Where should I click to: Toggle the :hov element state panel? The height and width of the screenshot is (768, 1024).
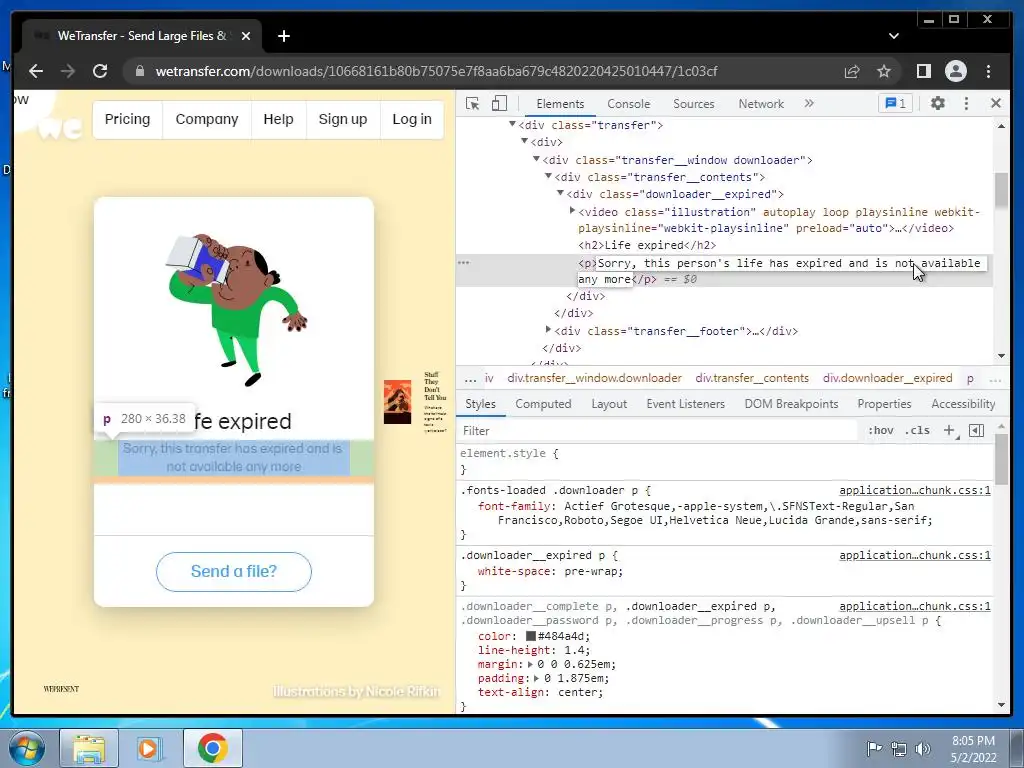point(880,430)
